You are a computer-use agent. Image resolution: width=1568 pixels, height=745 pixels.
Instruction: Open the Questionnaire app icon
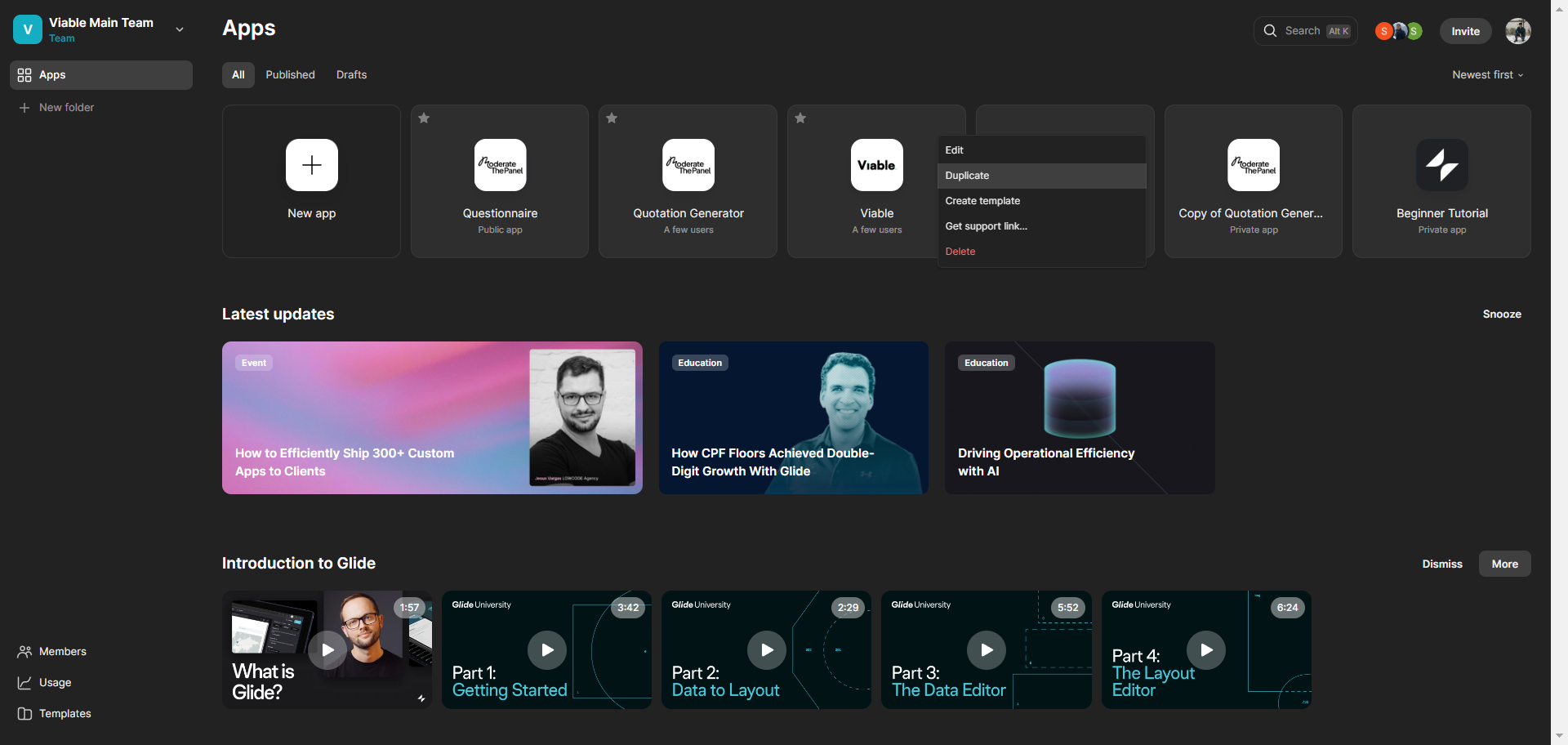pyautogui.click(x=501, y=165)
